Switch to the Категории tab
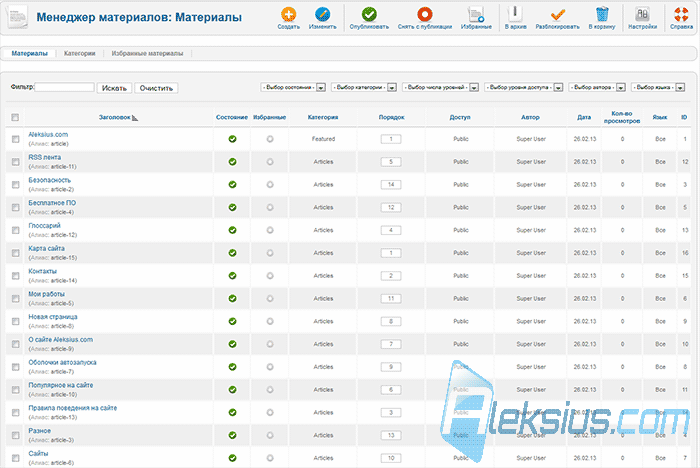 [x=79, y=54]
